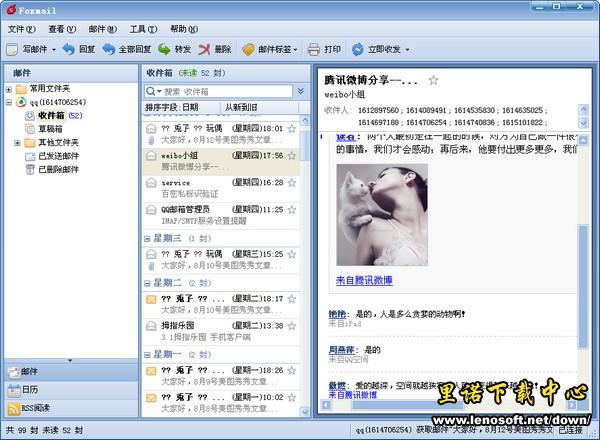The image size is (600, 440).
Task: Open the 写邮件 dropdown arrow
Action: (54, 50)
